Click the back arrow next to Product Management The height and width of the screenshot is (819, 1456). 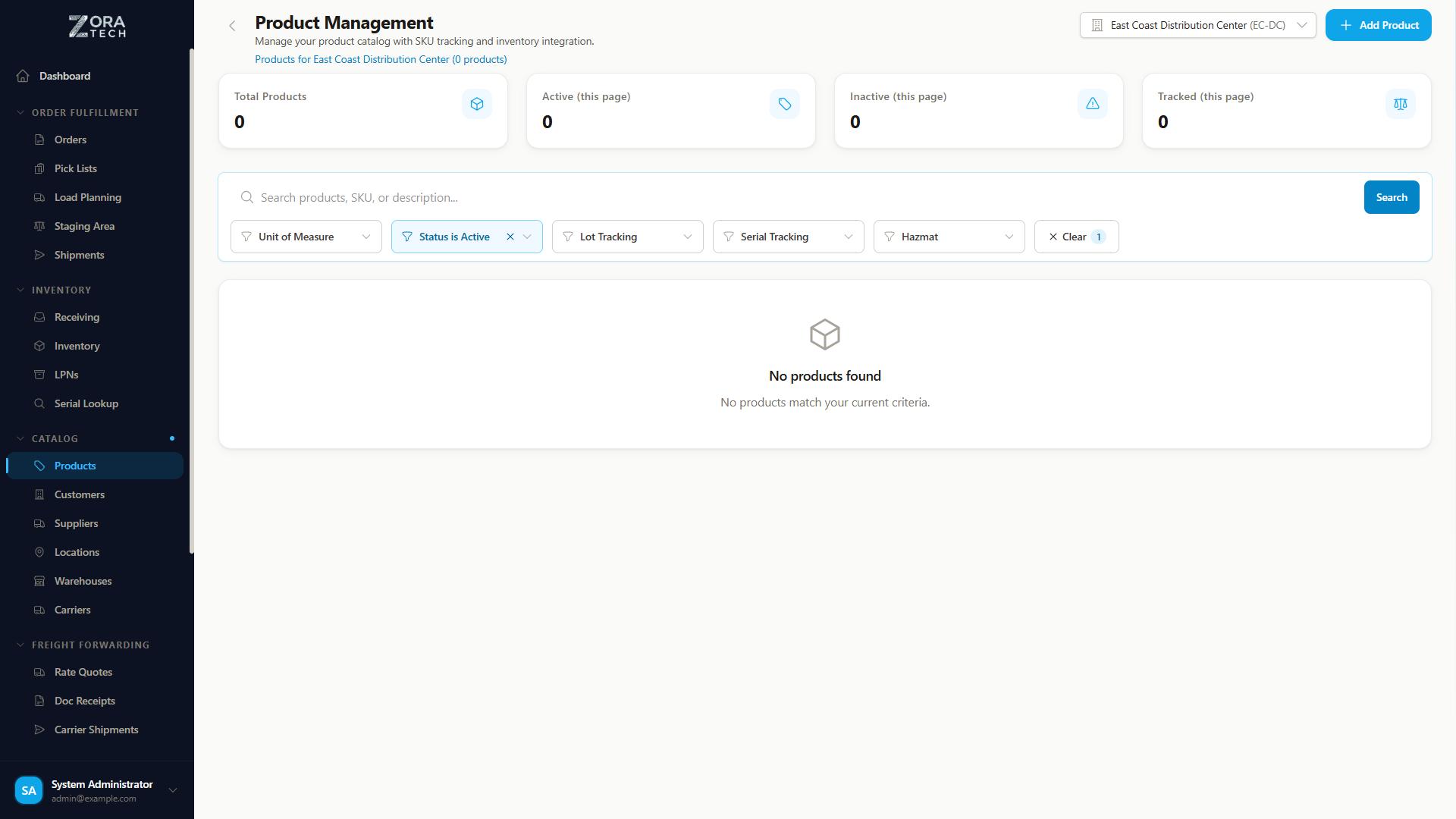[232, 26]
